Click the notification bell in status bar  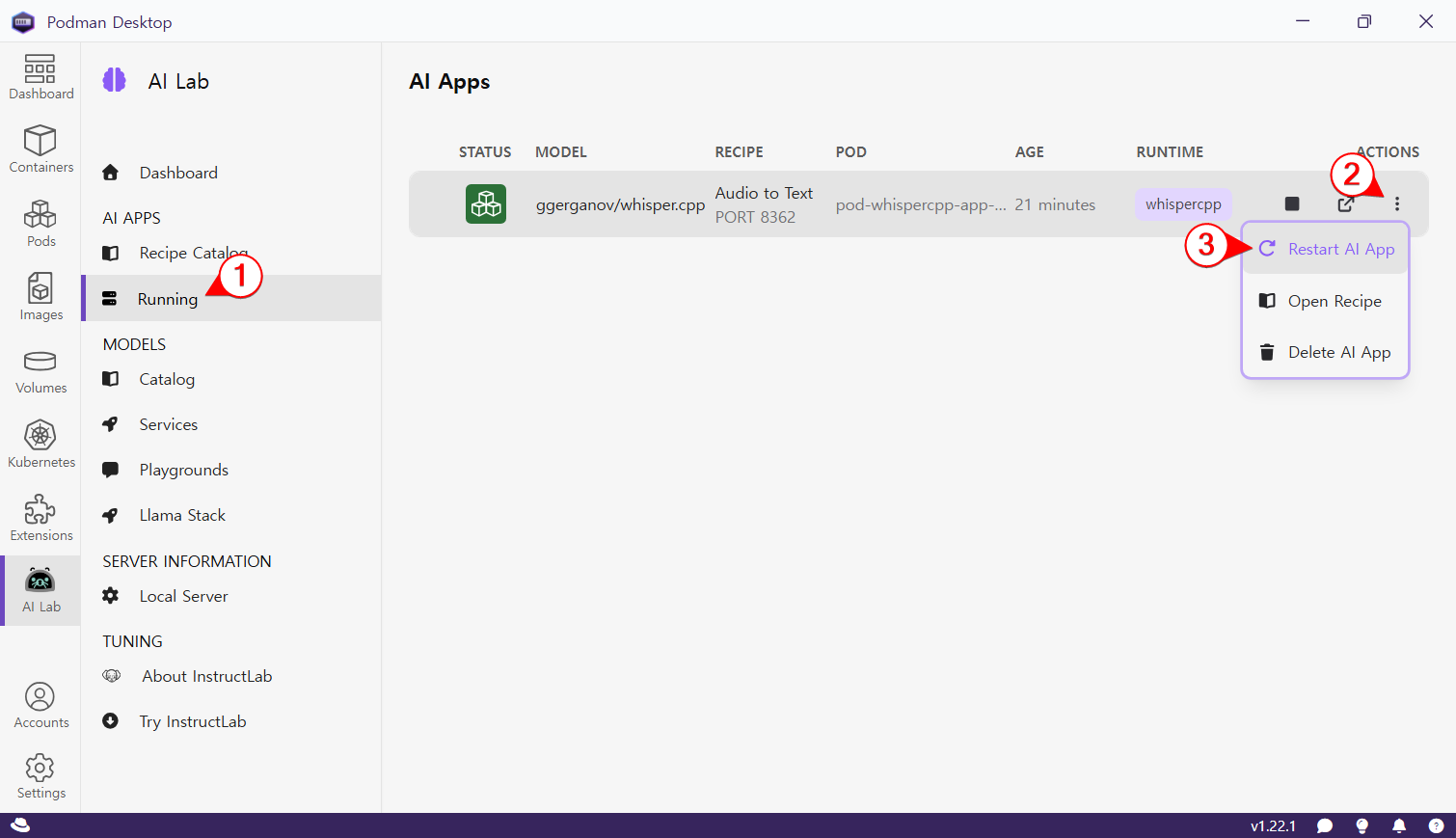point(1399,825)
